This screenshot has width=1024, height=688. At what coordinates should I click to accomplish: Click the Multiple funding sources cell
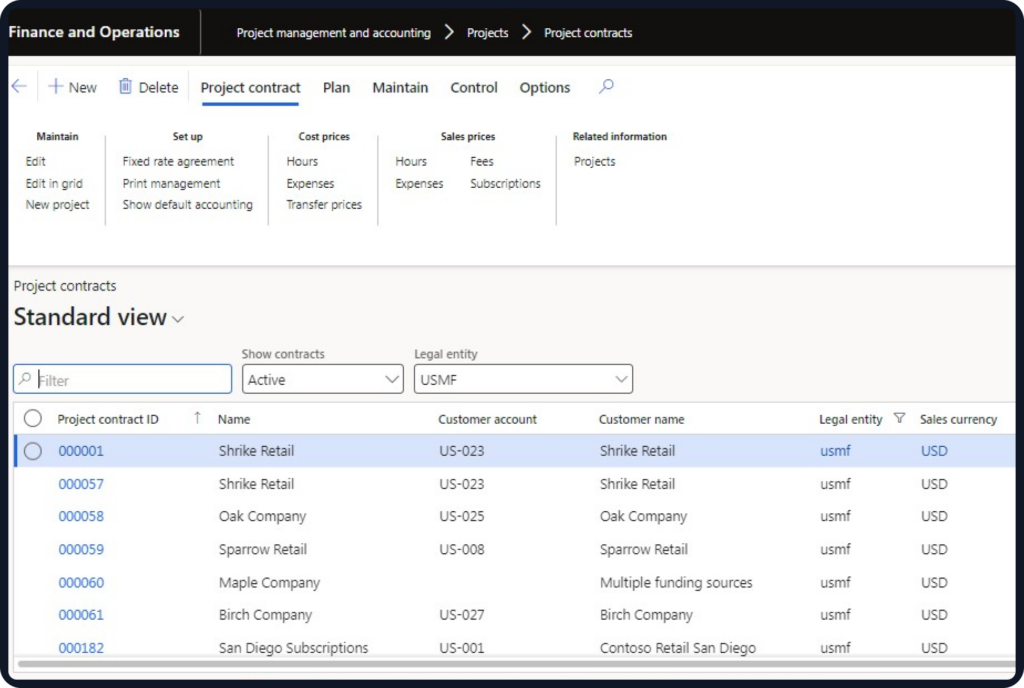tap(676, 583)
